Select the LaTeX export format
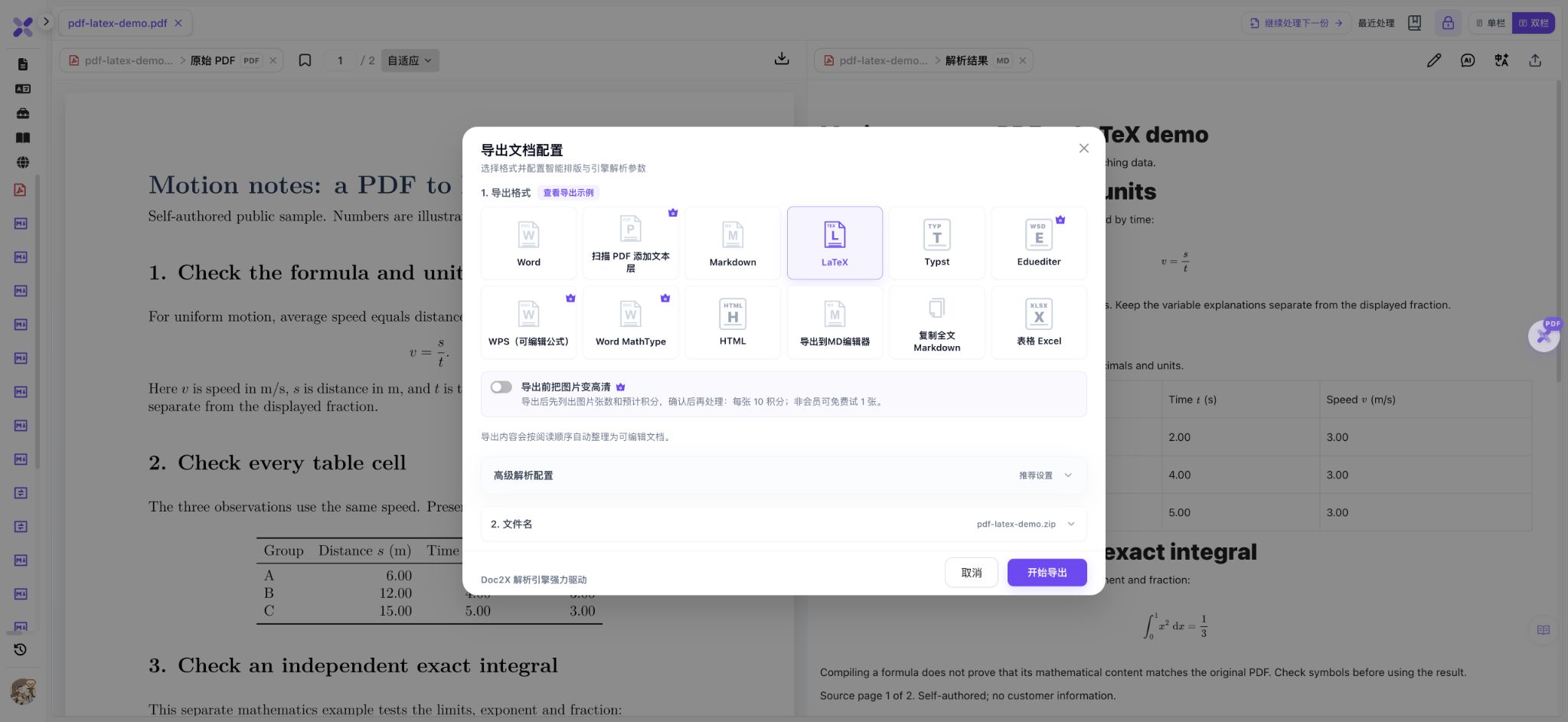Image resolution: width=1568 pixels, height=722 pixels. coord(835,243)
